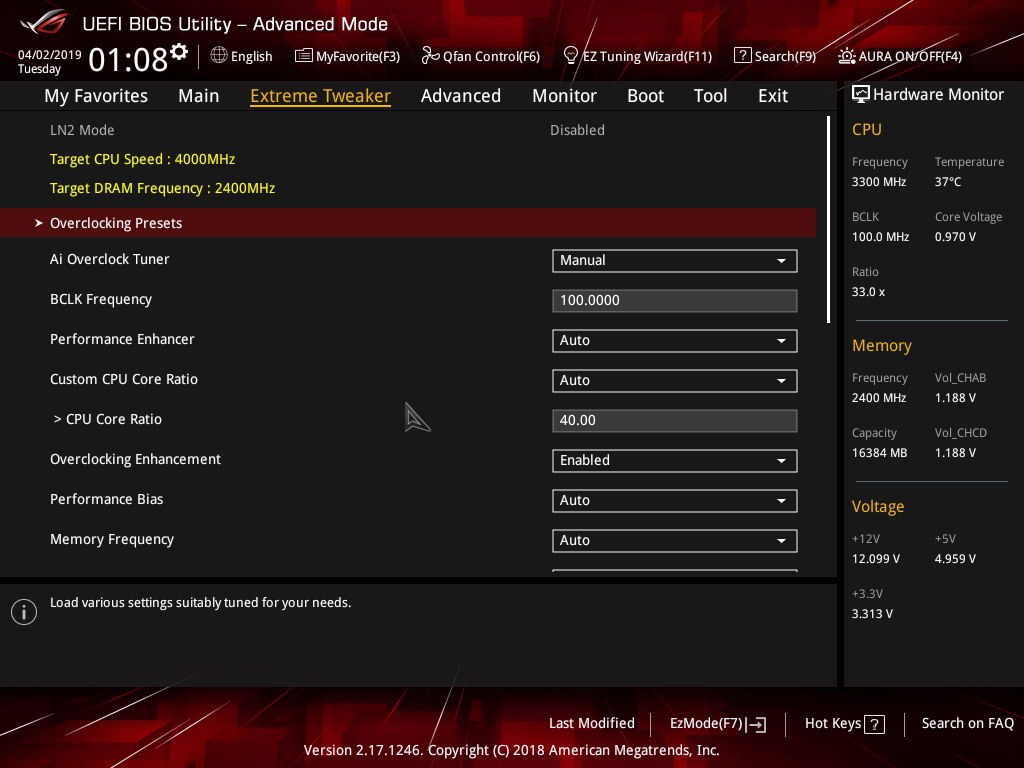Click the ROG logo icon

[44, 23]
